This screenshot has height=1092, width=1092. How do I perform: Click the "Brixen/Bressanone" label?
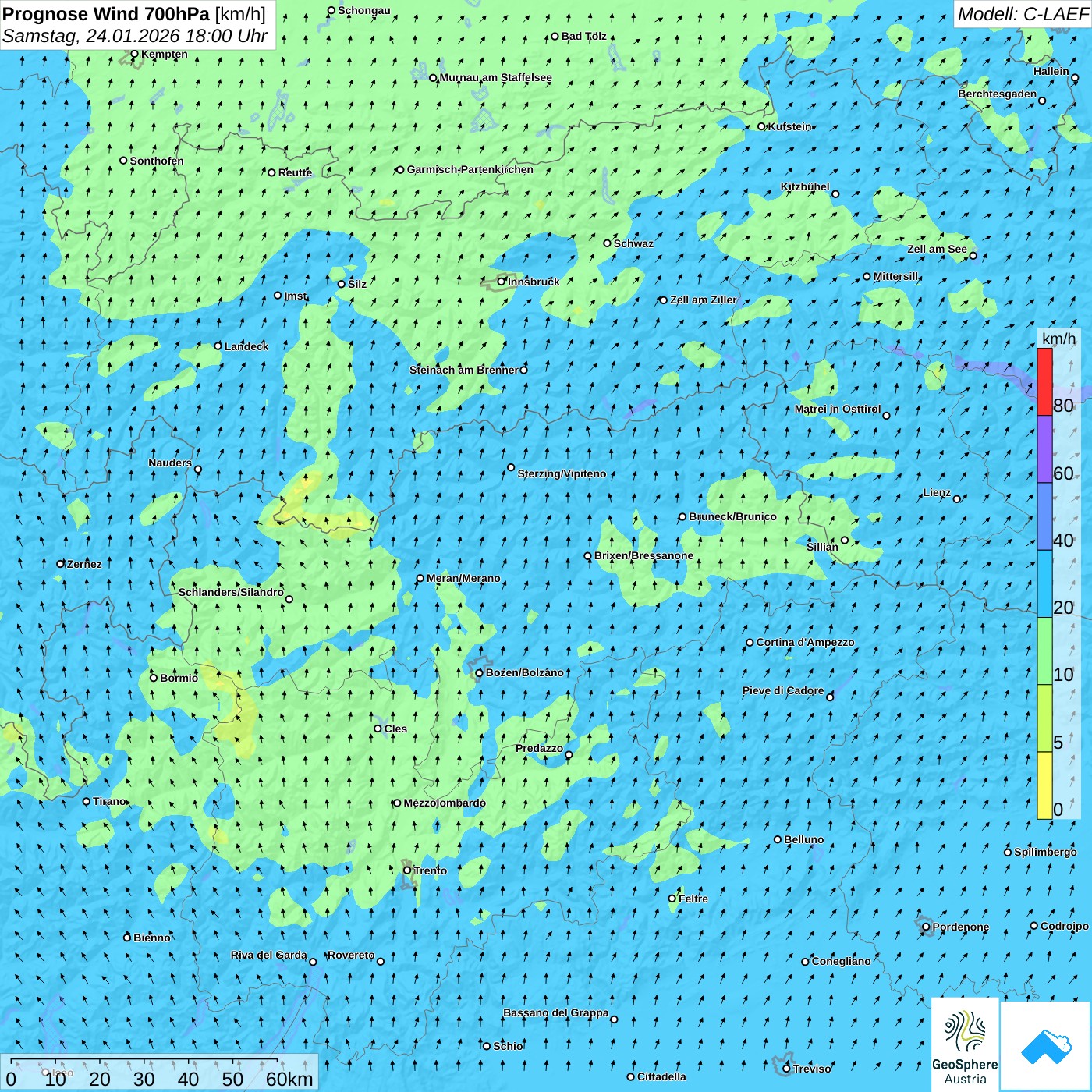tap(644, 555)
